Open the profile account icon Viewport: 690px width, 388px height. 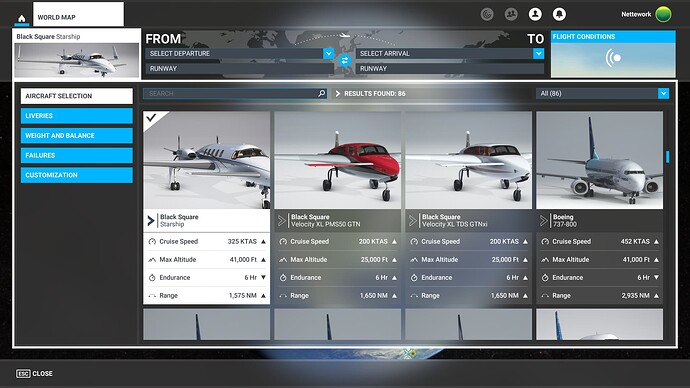(535, 15)
